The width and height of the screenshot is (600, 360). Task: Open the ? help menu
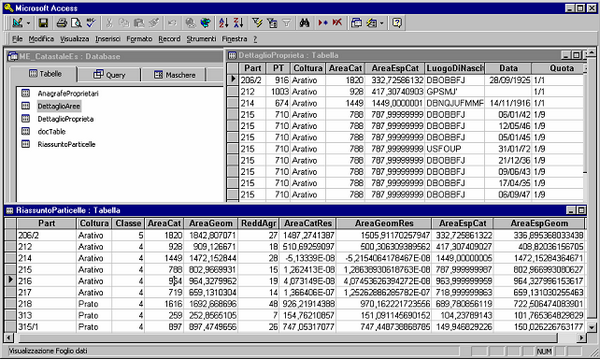coord(255,39)
